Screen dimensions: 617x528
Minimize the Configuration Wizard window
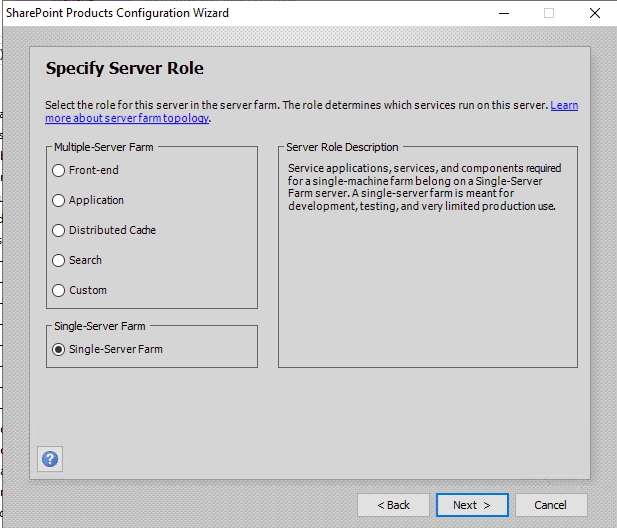click(504, 13)
